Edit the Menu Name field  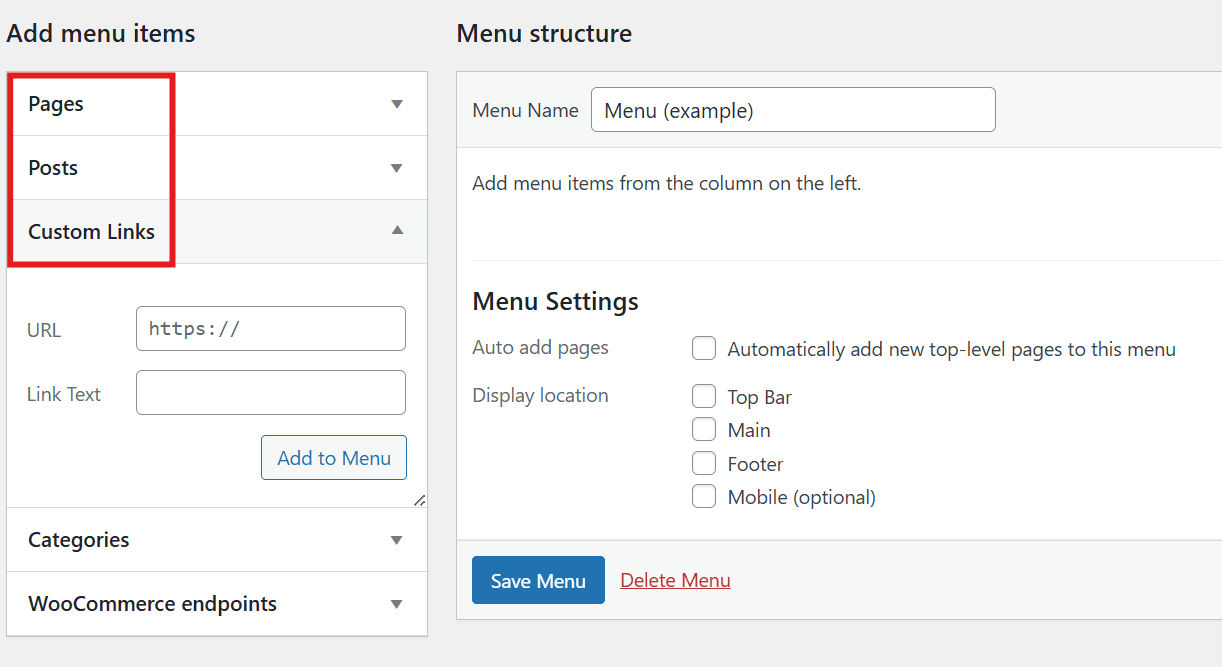pyautogui.click(x=793, y=110)
